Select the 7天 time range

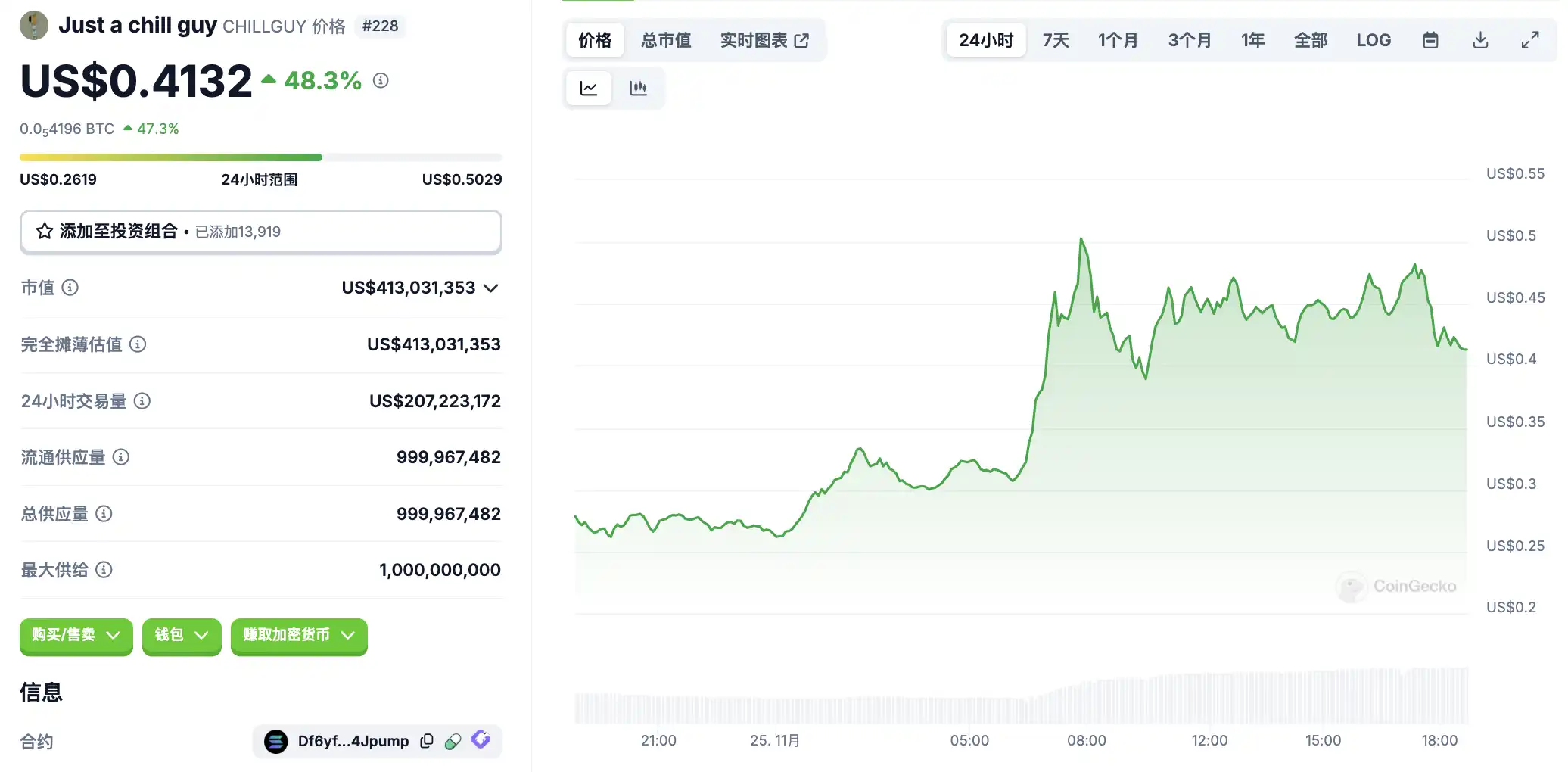[1056, 40]
